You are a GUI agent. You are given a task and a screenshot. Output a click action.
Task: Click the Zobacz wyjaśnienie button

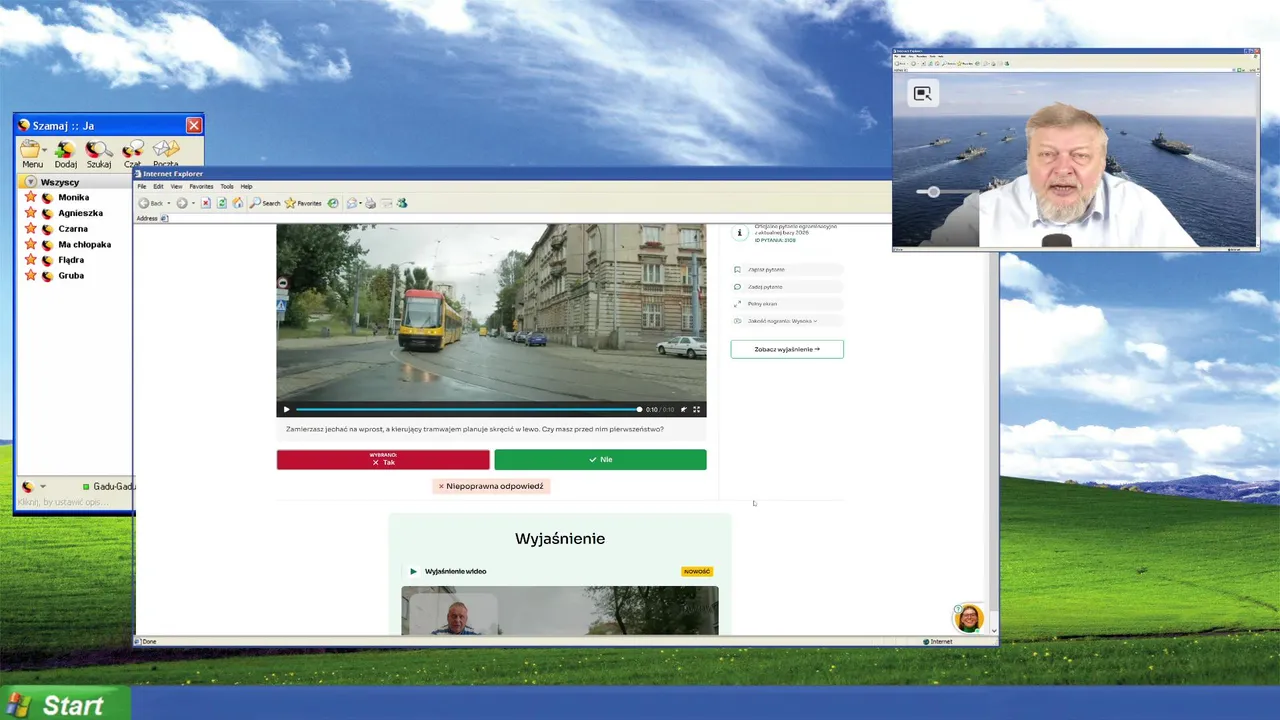pos(787,349)
